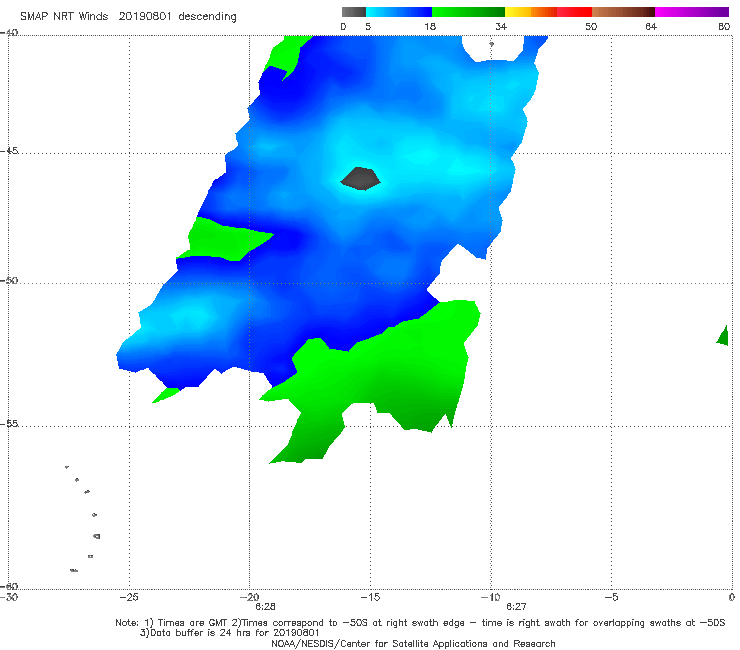Click the longitude axis label '-5'

(611, 597)
